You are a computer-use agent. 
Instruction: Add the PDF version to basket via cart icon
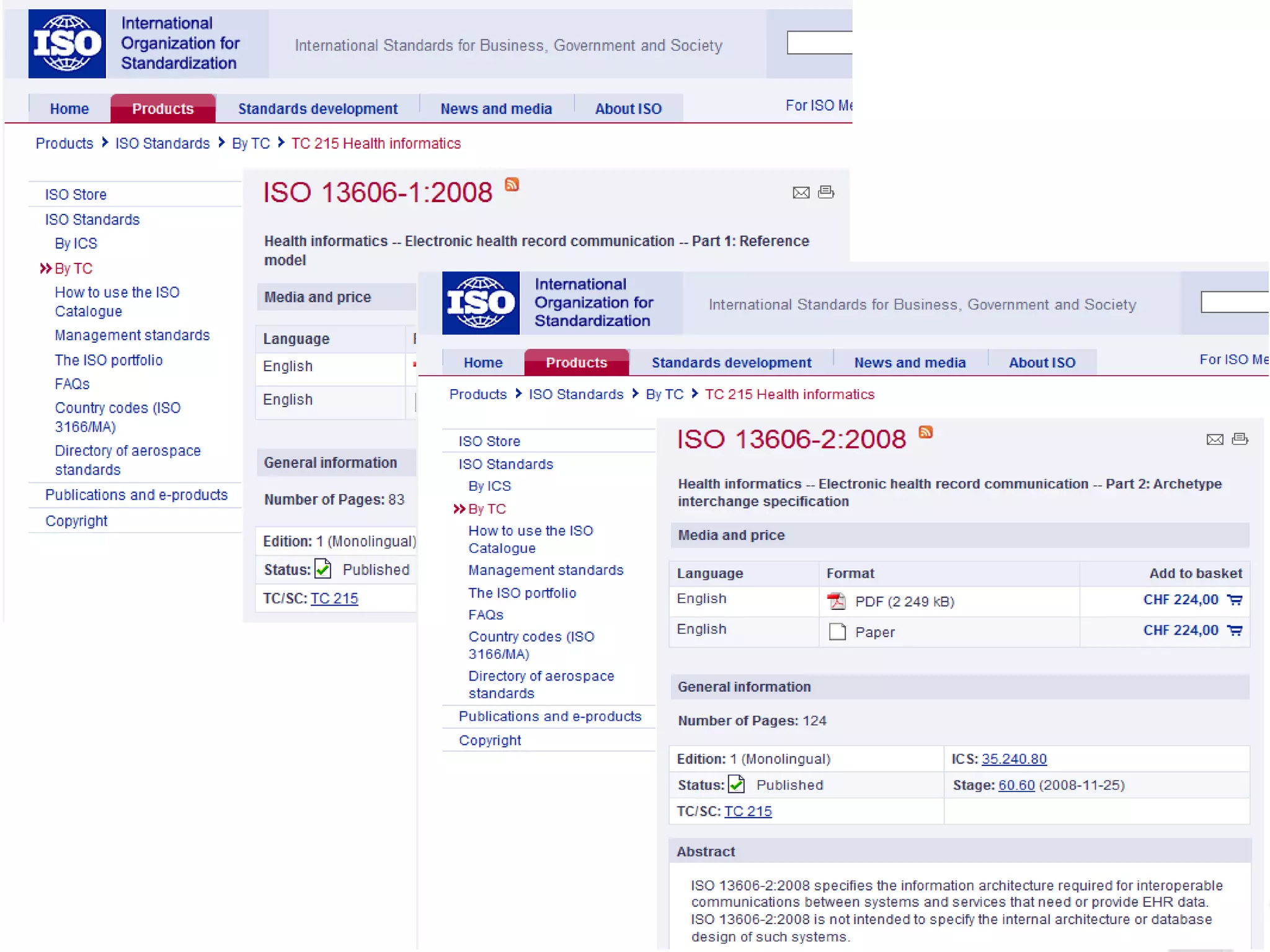1235,600
